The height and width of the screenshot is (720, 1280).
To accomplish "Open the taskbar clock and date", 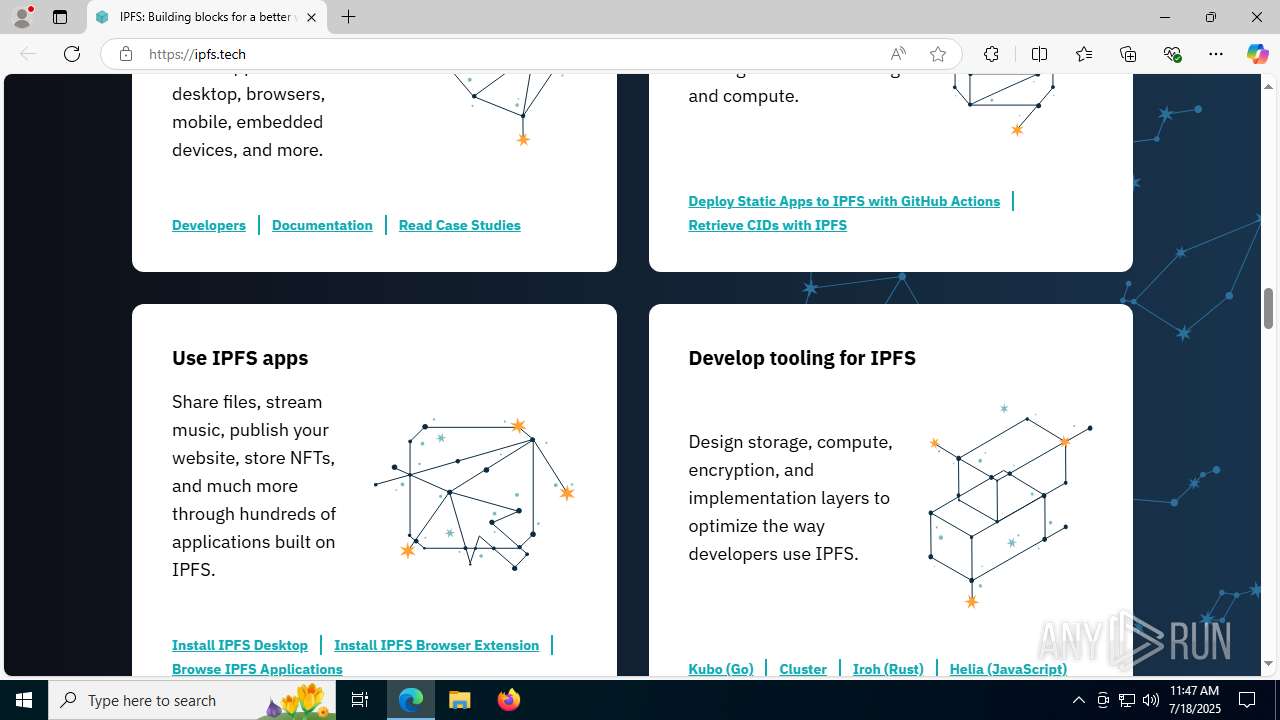I will click(1194, 700).
